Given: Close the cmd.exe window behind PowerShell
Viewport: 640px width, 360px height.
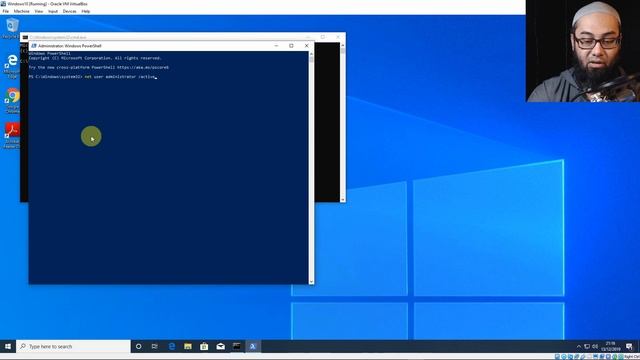Looking at the screenshot, I should coord(338,37).
